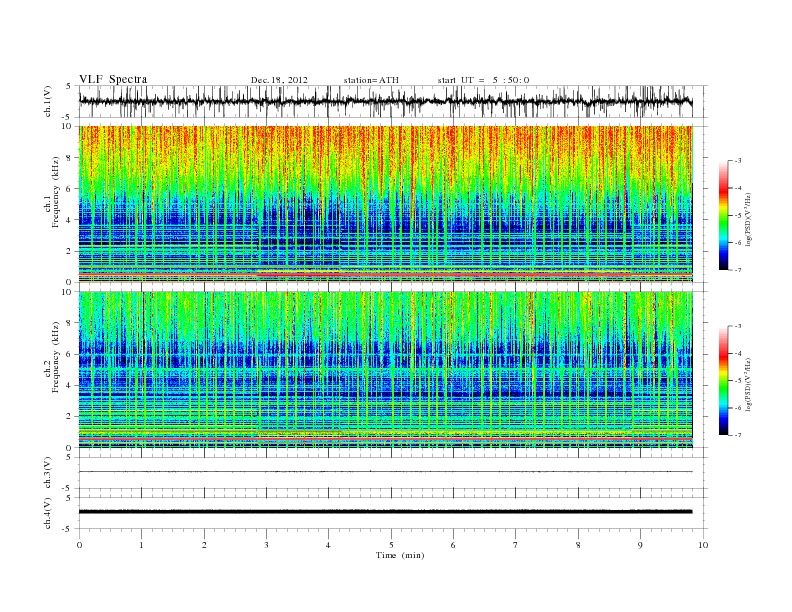Click the ch.1 'Frequency (kHz)' axis label

pyautogui.click(x=56, y=192)
